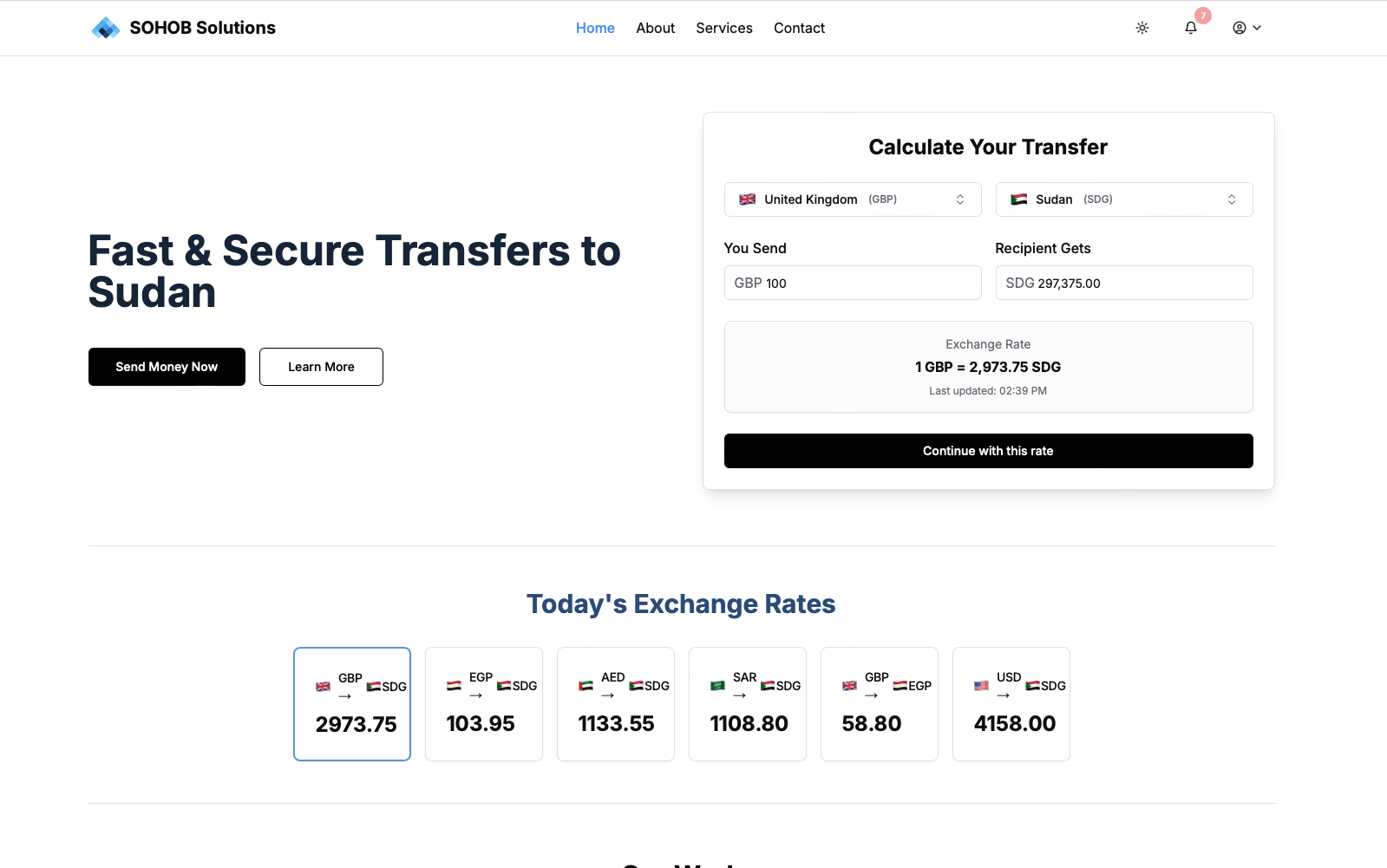Navigate to the Services page
1387x868 pixels.
723,27
